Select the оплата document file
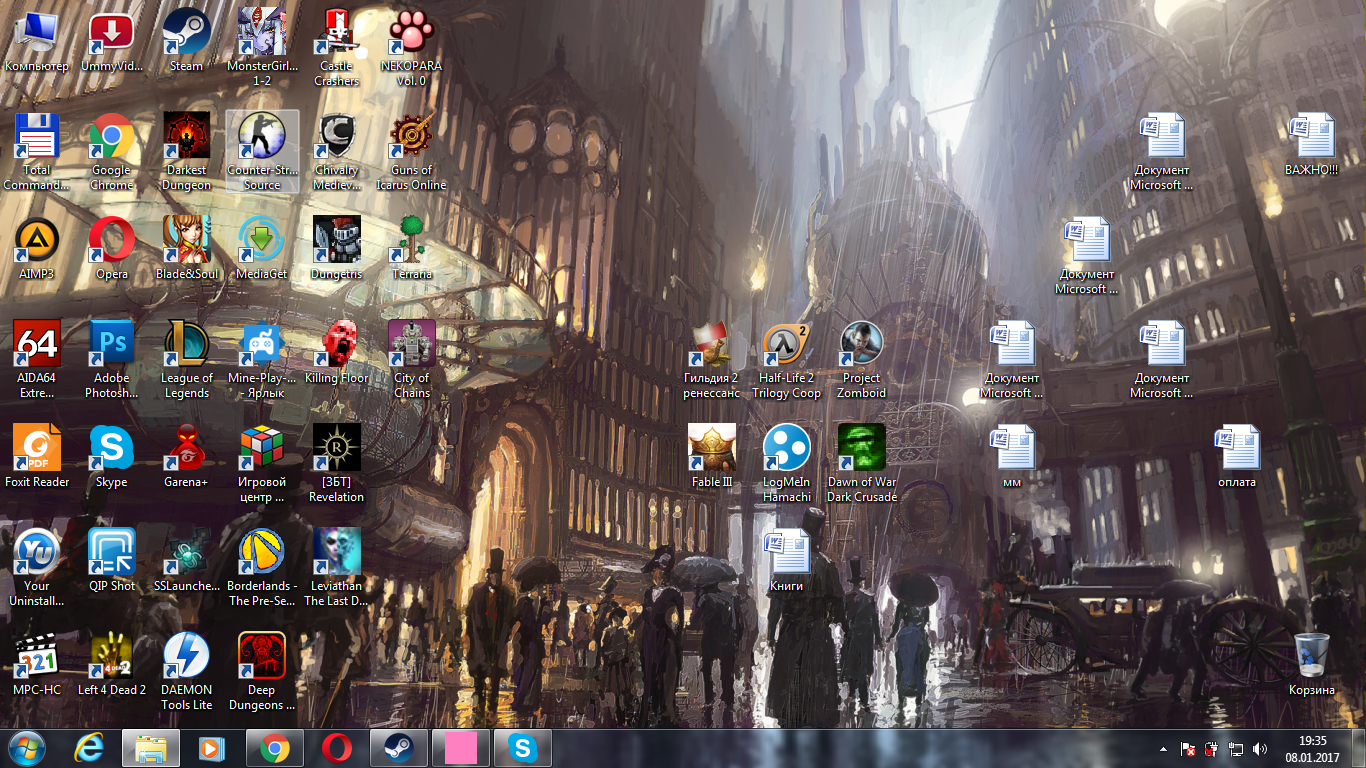The height and width of the screenshot is (768, 1366). click(x=1237, y=458)
